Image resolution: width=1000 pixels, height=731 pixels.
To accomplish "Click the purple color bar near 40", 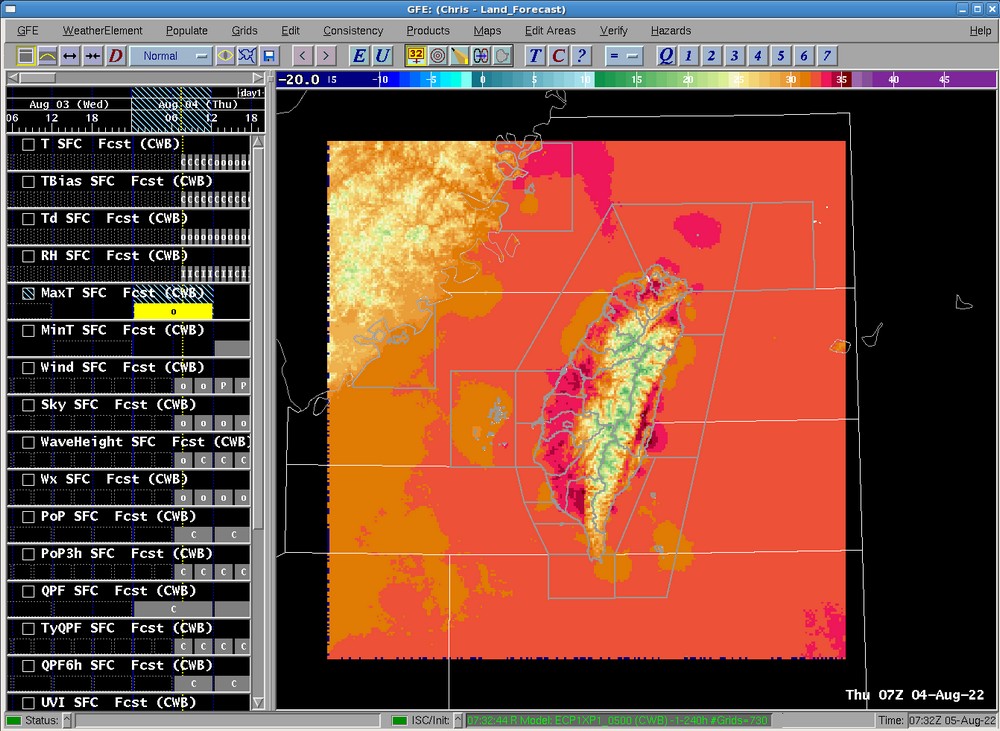I will [x=893, y=79].
